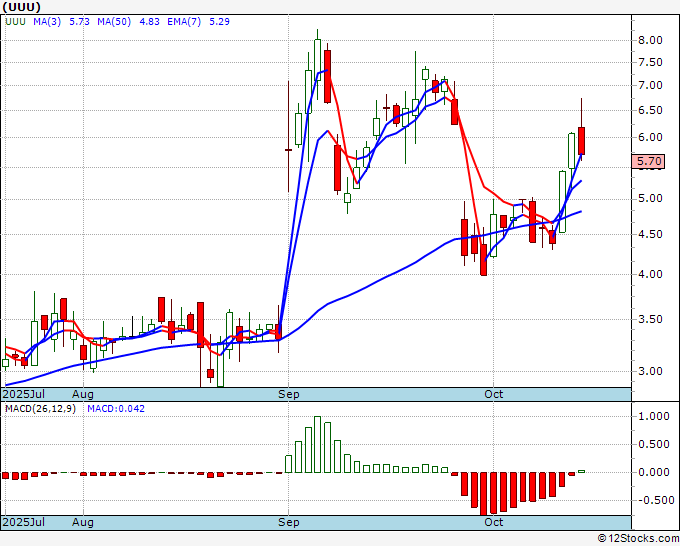Click 2025Jul on MACD date axis

pos(23,522)
